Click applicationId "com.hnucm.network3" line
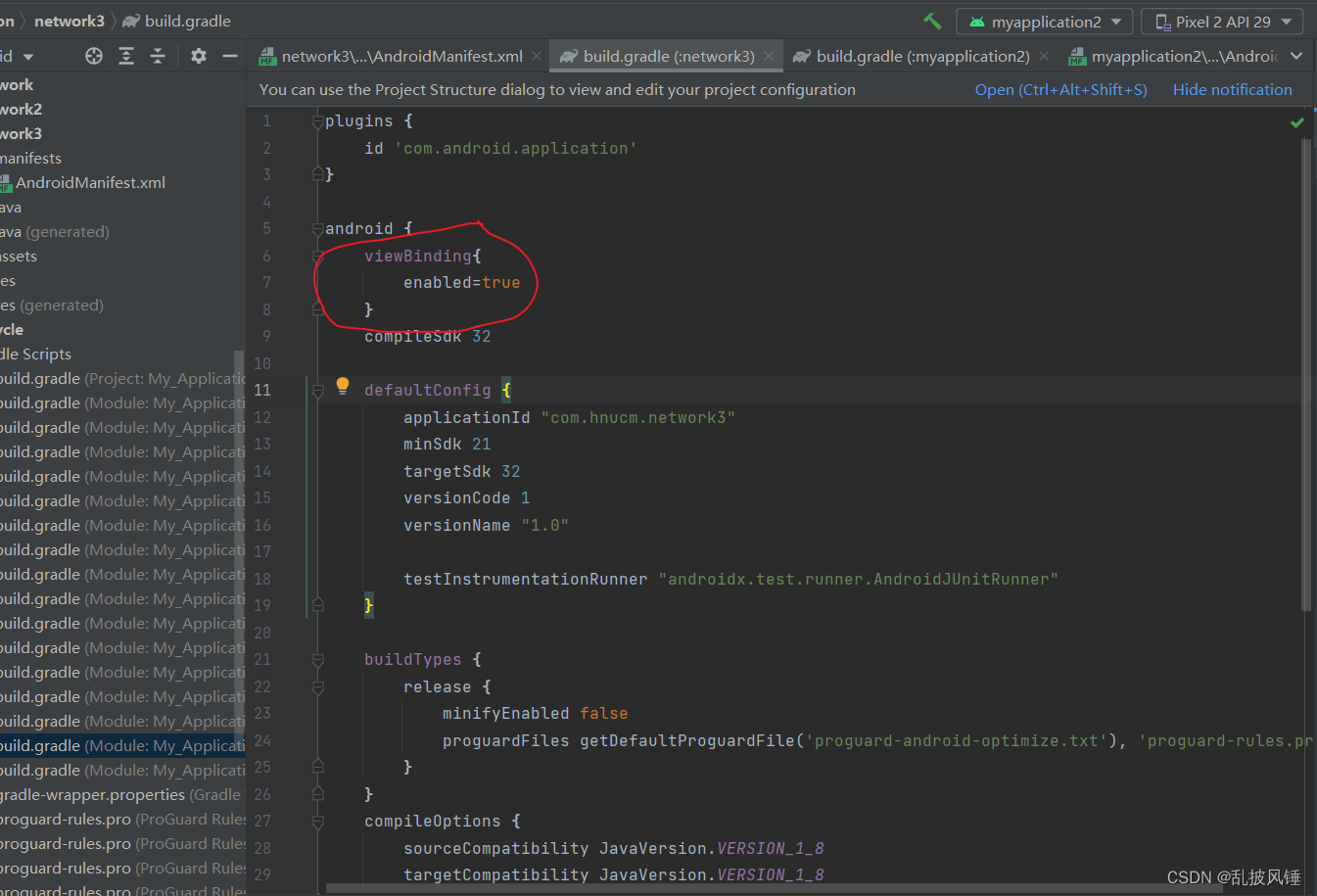The width and height of the screenshot is (1317, 896). coord(569,417)
